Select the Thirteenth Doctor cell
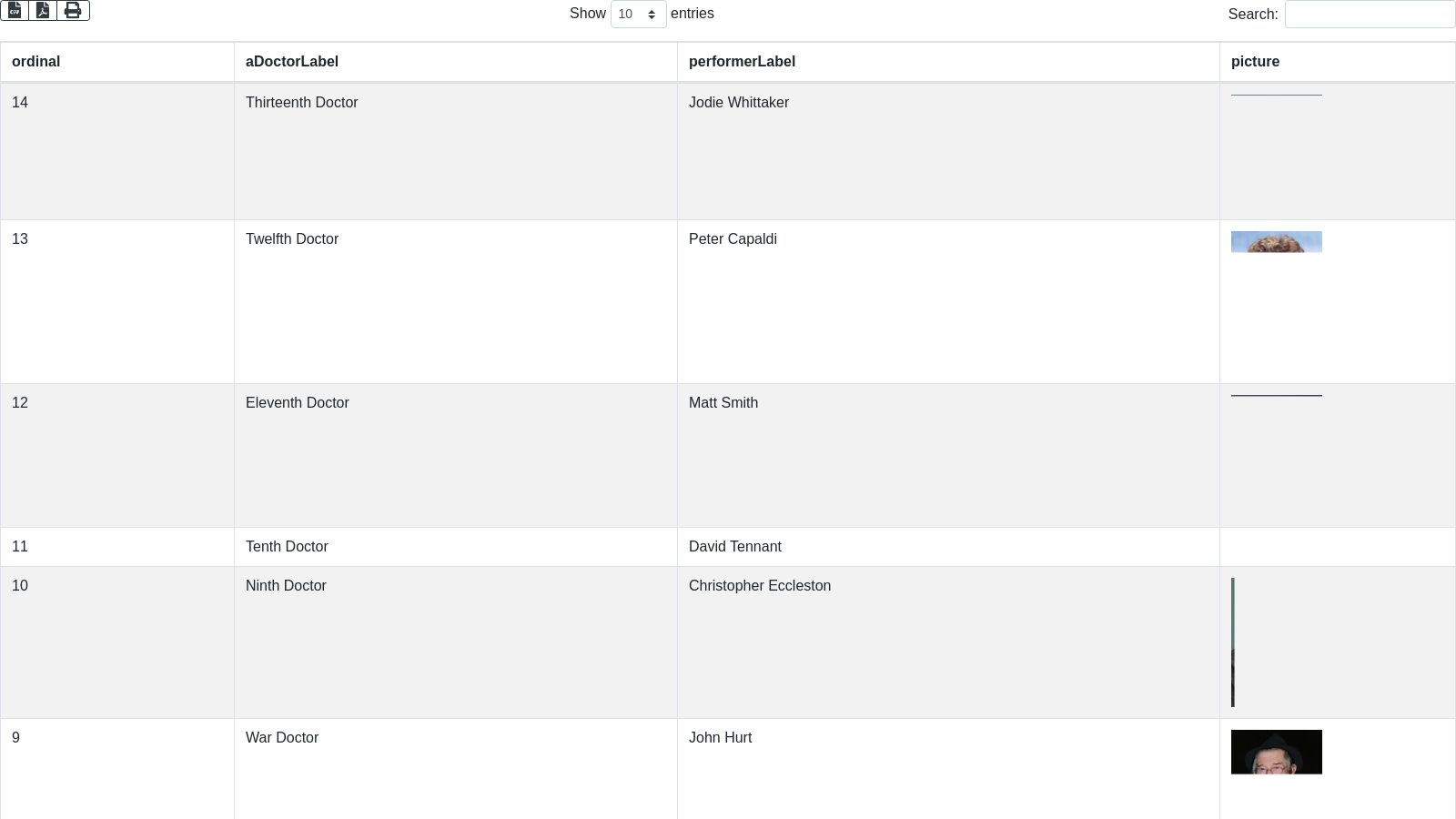 pyautogui.click(x=302, y=103)
